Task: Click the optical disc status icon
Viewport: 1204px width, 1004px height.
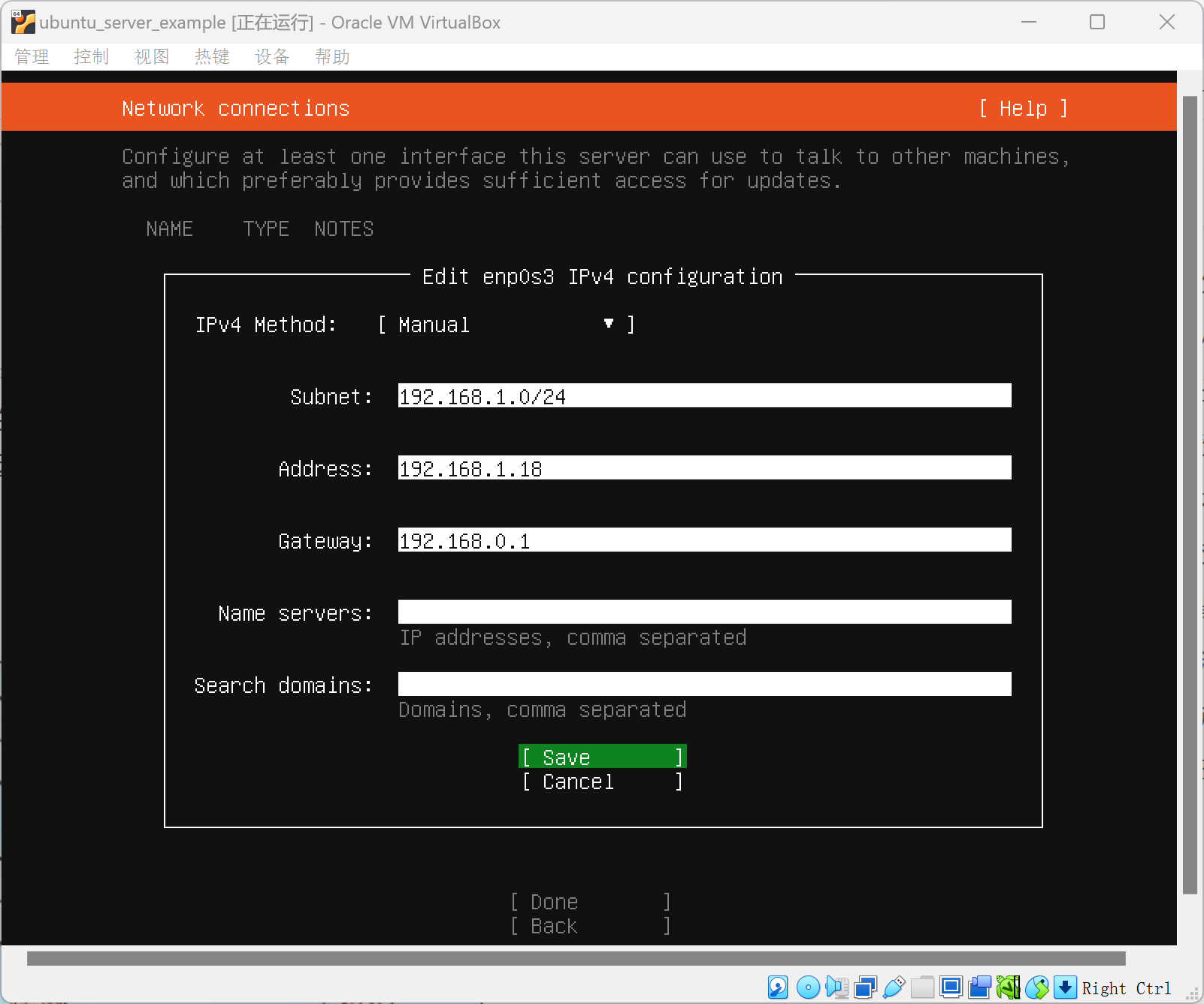Action: [x=808, y=987]
